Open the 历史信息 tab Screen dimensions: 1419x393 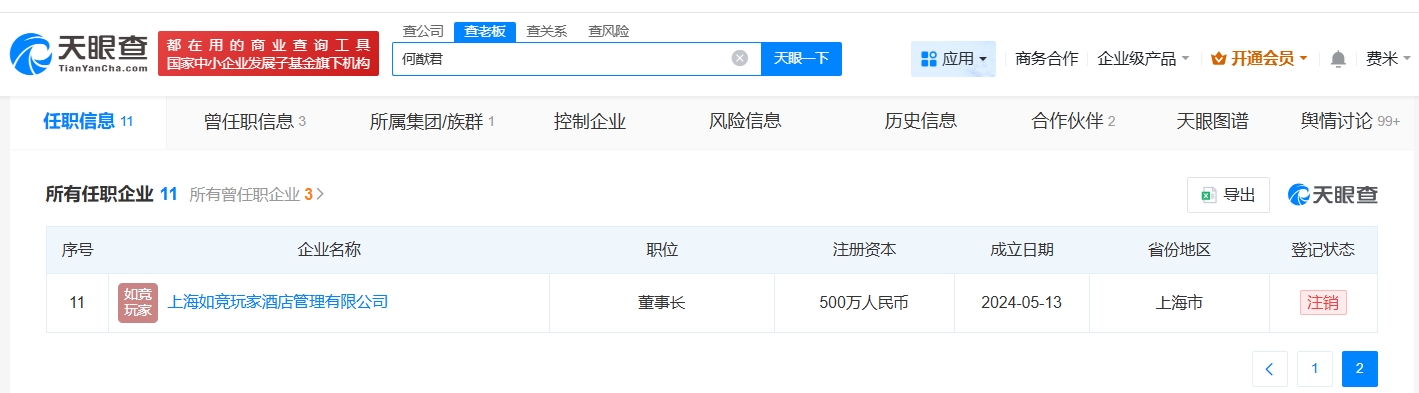coord(921,122)
